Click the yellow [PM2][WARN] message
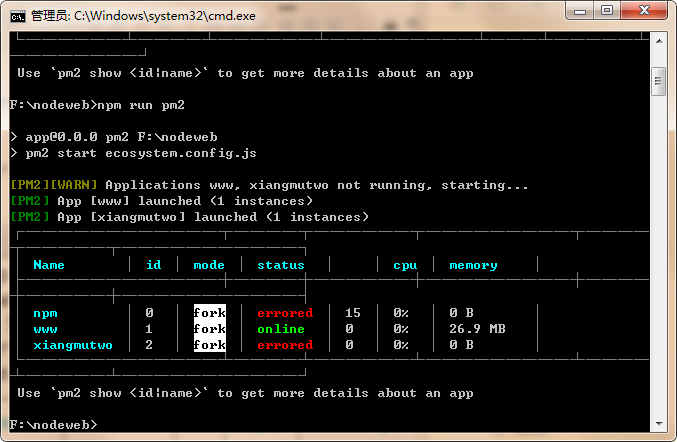 pyautogui.click(x=54, y=185)
